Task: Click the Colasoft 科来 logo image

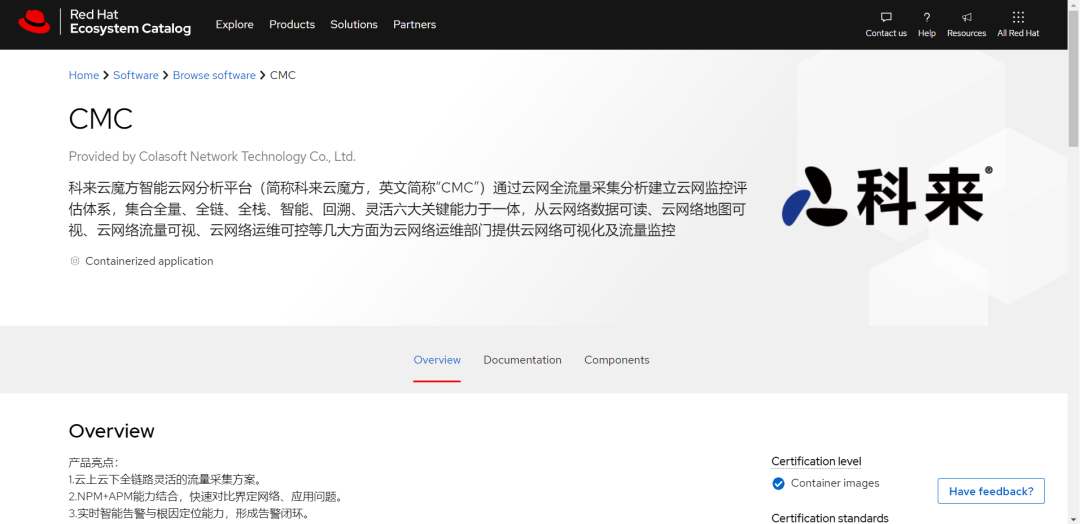Action: 887,196
